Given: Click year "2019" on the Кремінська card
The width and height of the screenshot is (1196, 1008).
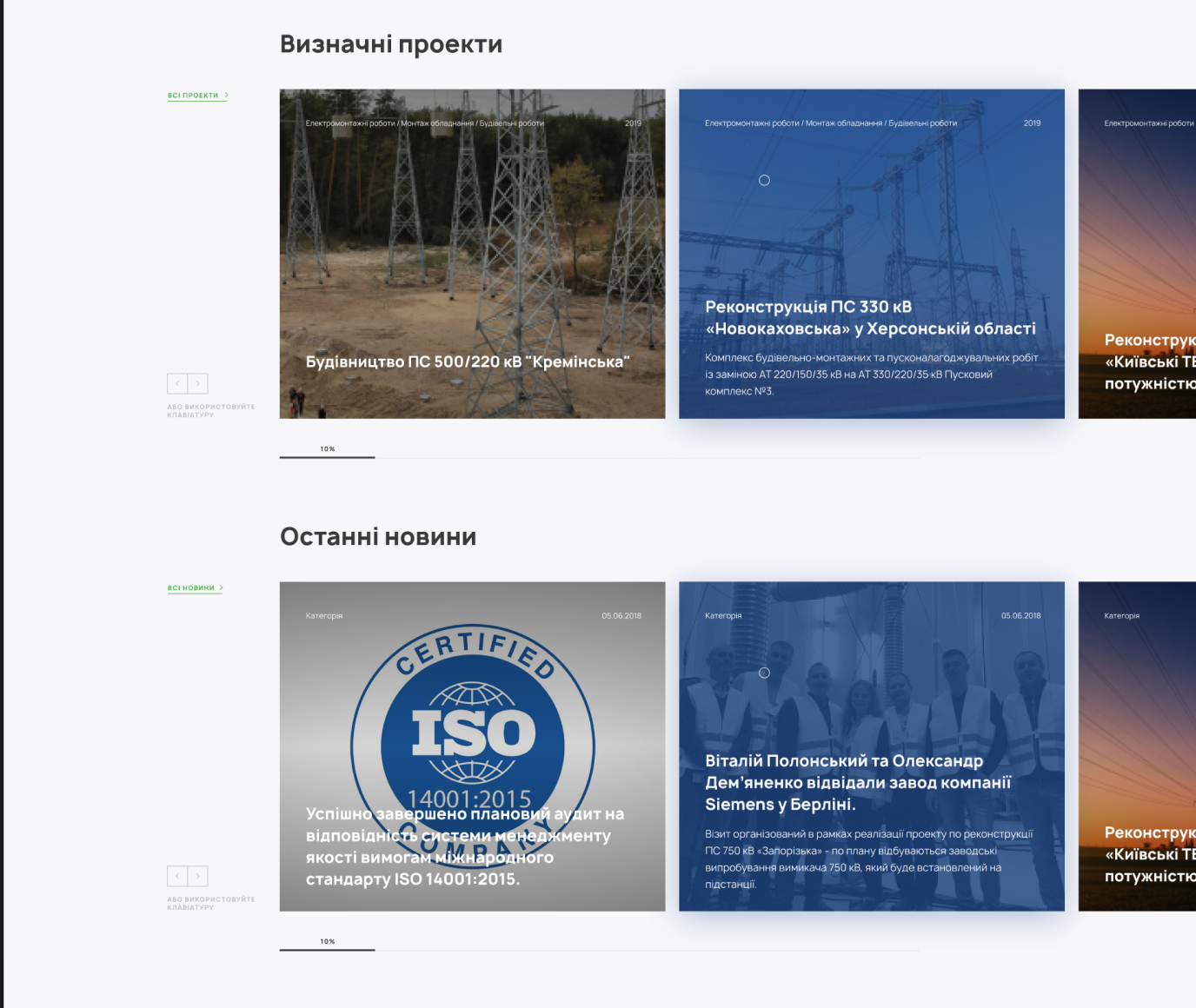Looking at the screenshot, I should (x=633, y=123).
